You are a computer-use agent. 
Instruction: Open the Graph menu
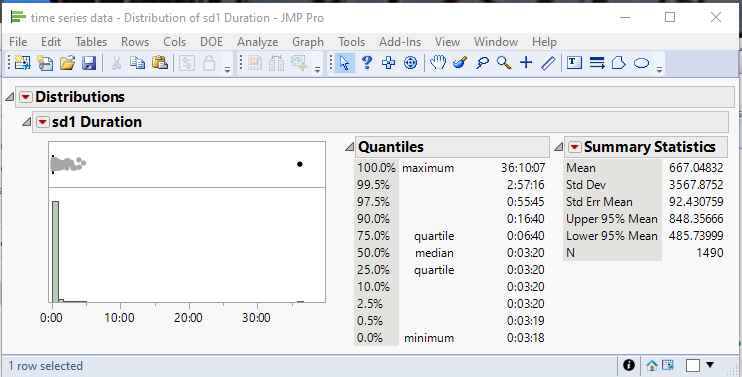click(308, 42)
